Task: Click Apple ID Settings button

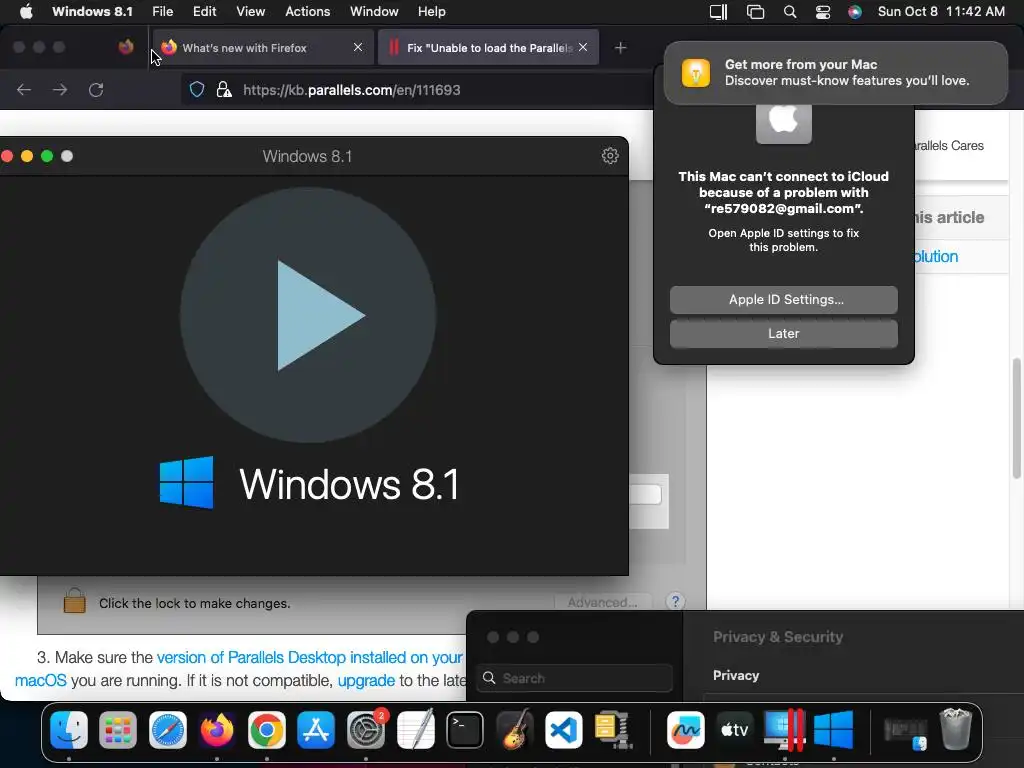Action: coord(784,300)
